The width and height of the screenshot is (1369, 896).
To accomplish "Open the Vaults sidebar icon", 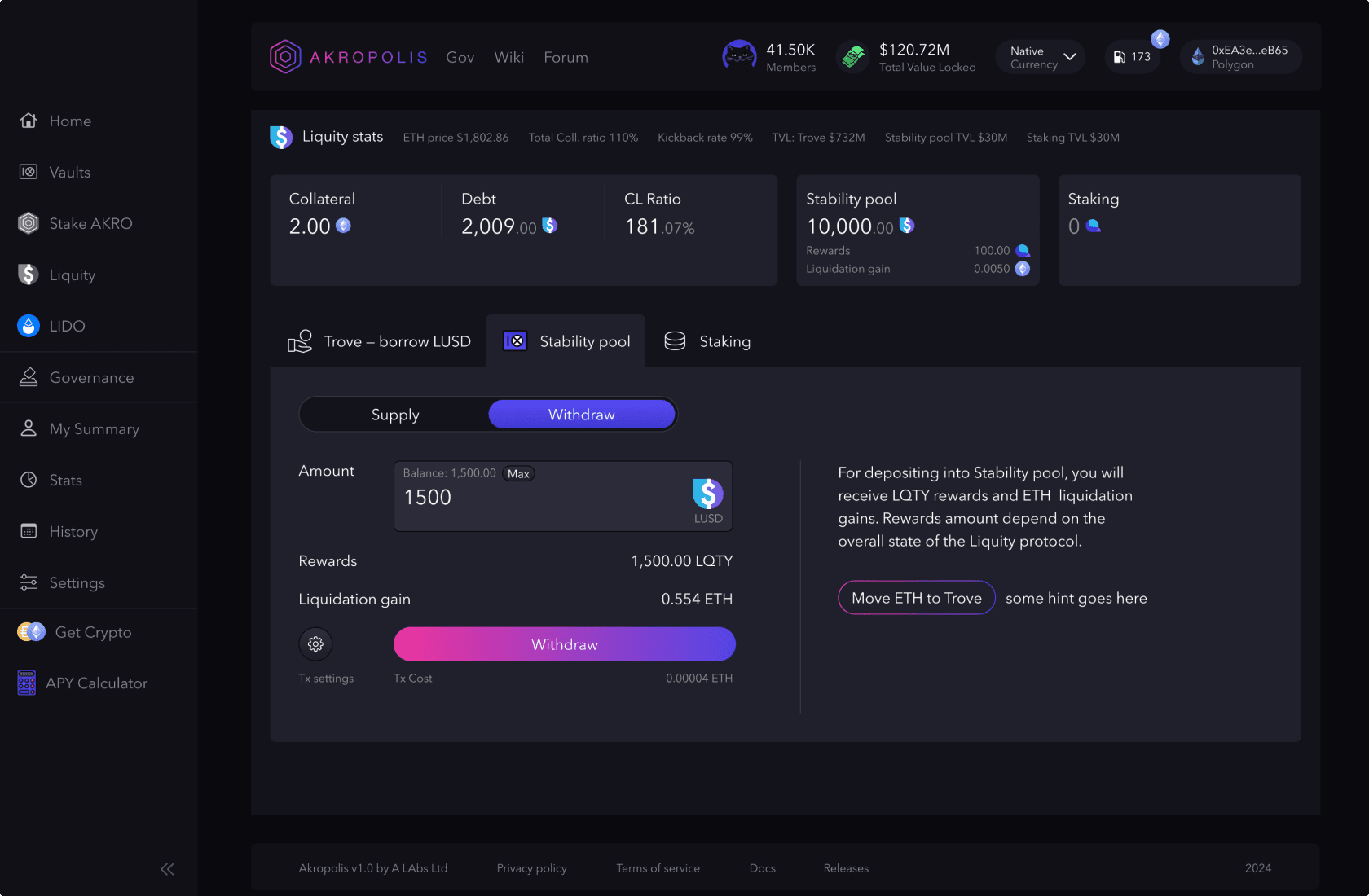I will [29, 172].
